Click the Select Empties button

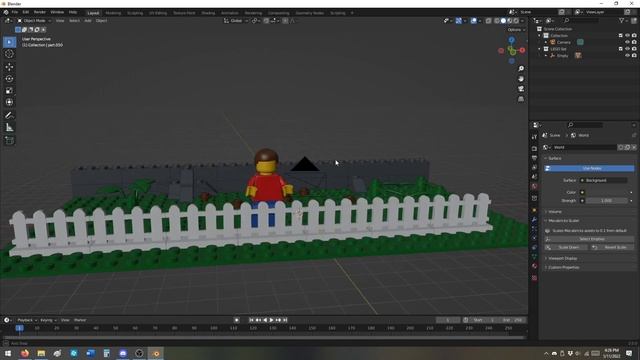(x=589, y=239)
